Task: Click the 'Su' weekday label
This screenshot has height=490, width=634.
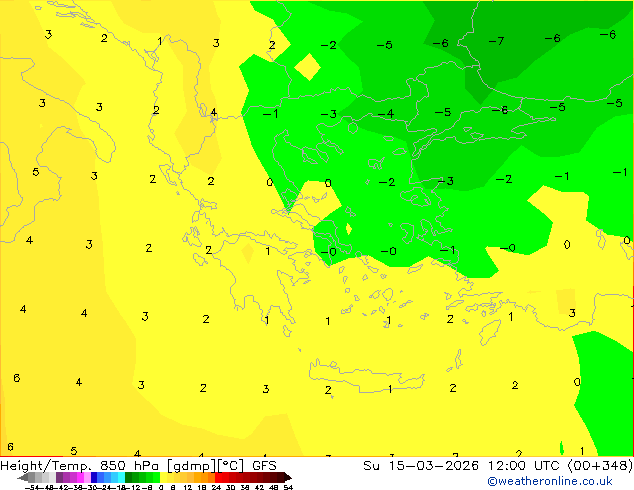Action: [x=371, y=466]
